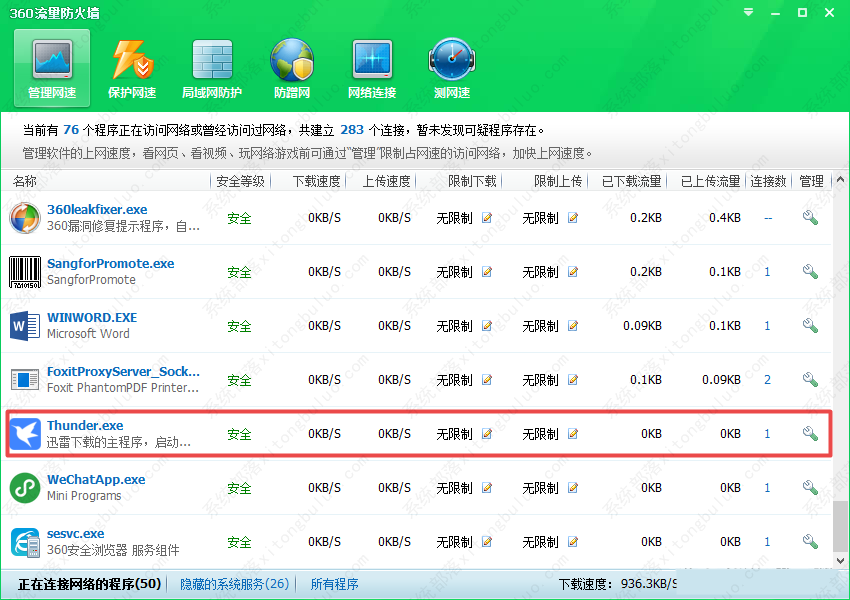
Task: Click 283 total connections number
Action: [x=352, y=130]
